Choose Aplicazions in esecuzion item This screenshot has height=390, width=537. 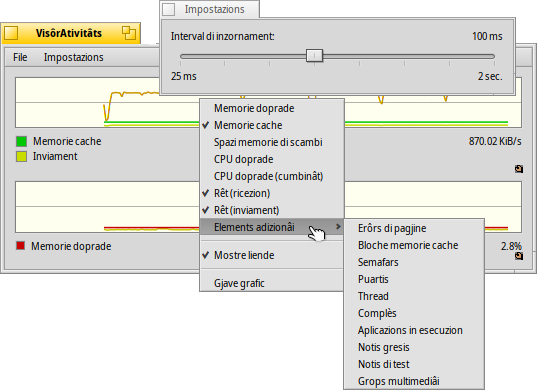click(x=414, y=330)
